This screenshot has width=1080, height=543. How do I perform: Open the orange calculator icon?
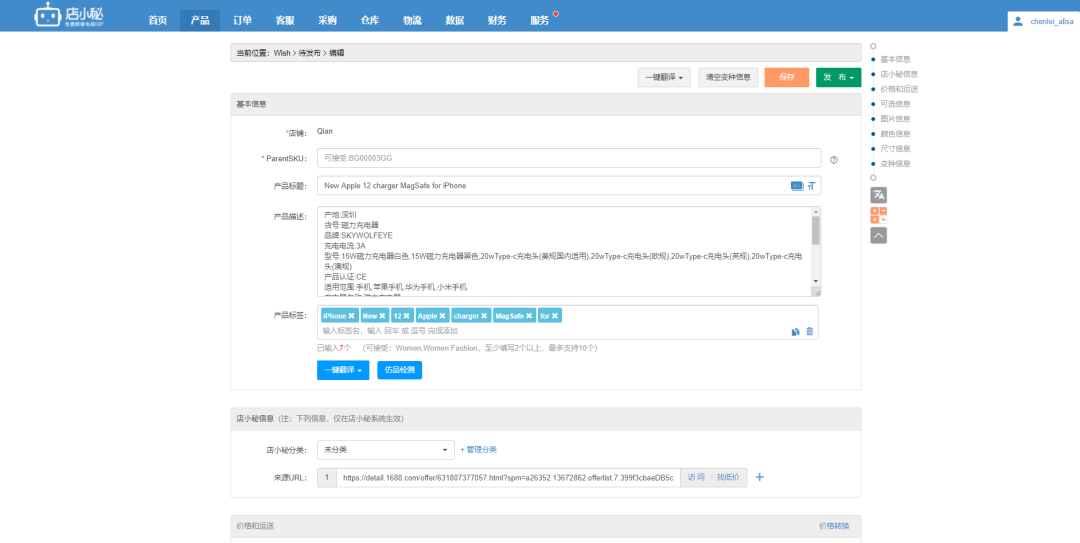[x=878, y=215]
